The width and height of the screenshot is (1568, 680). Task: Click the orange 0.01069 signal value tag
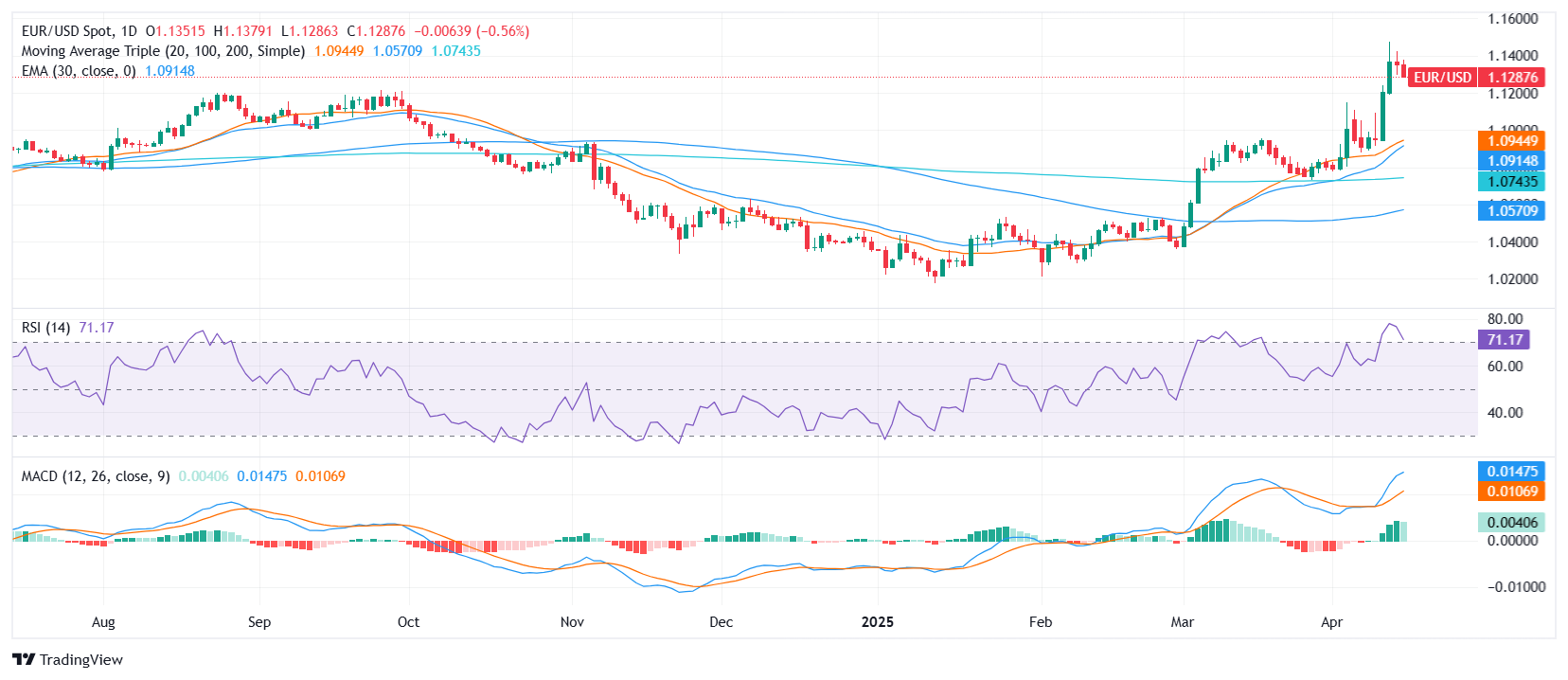pos(1511,492)
